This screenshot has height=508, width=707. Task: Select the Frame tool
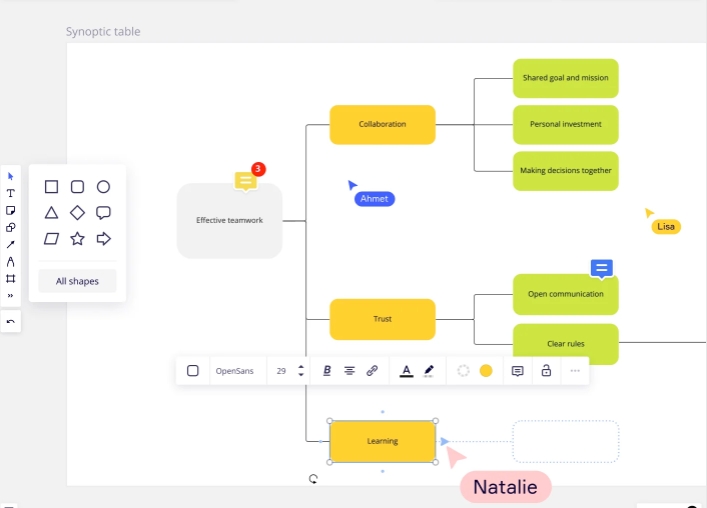(x=11, y=278)
